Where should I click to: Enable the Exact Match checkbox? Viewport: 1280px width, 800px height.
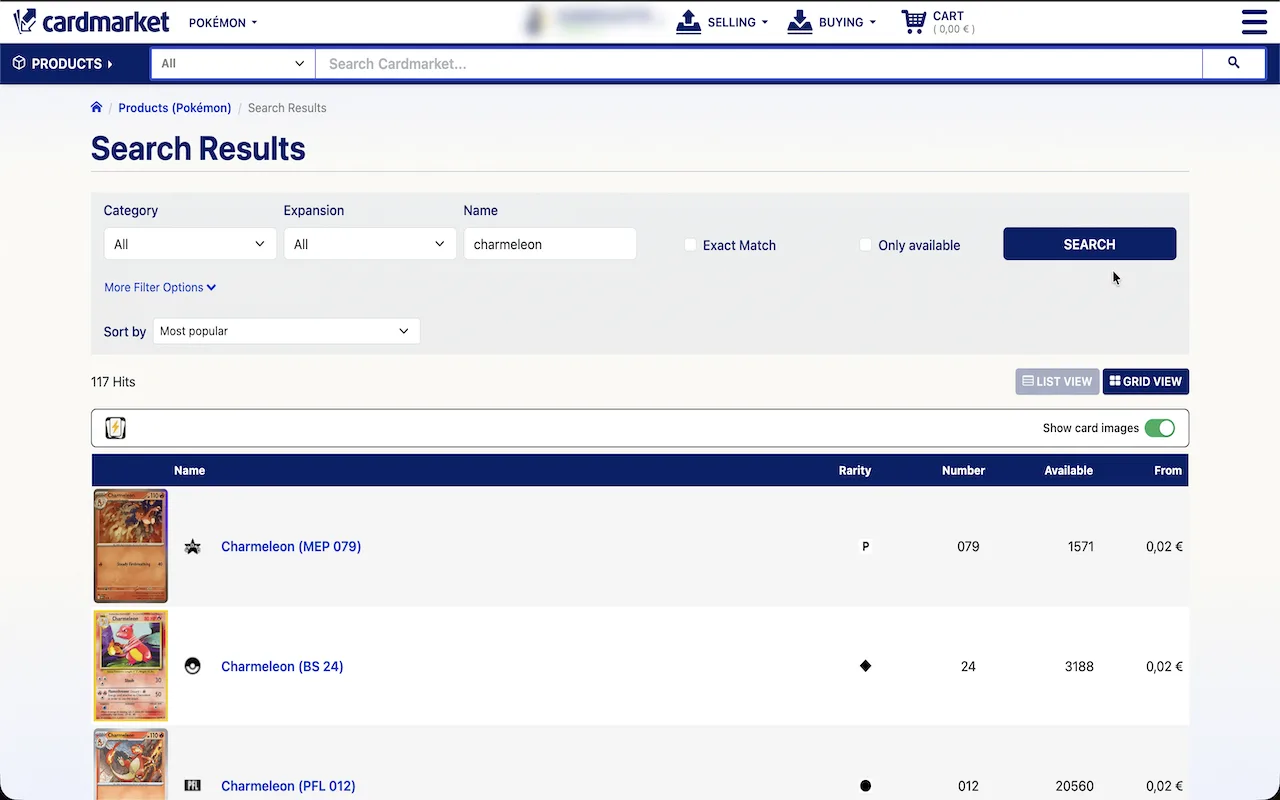(x=690, y=245)
